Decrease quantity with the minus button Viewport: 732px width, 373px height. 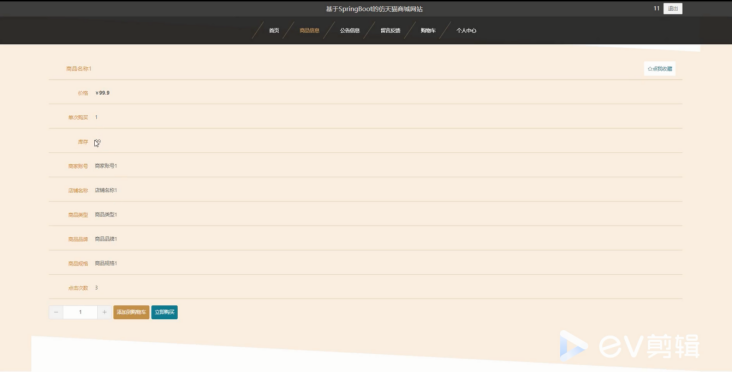tap(56, 312)
